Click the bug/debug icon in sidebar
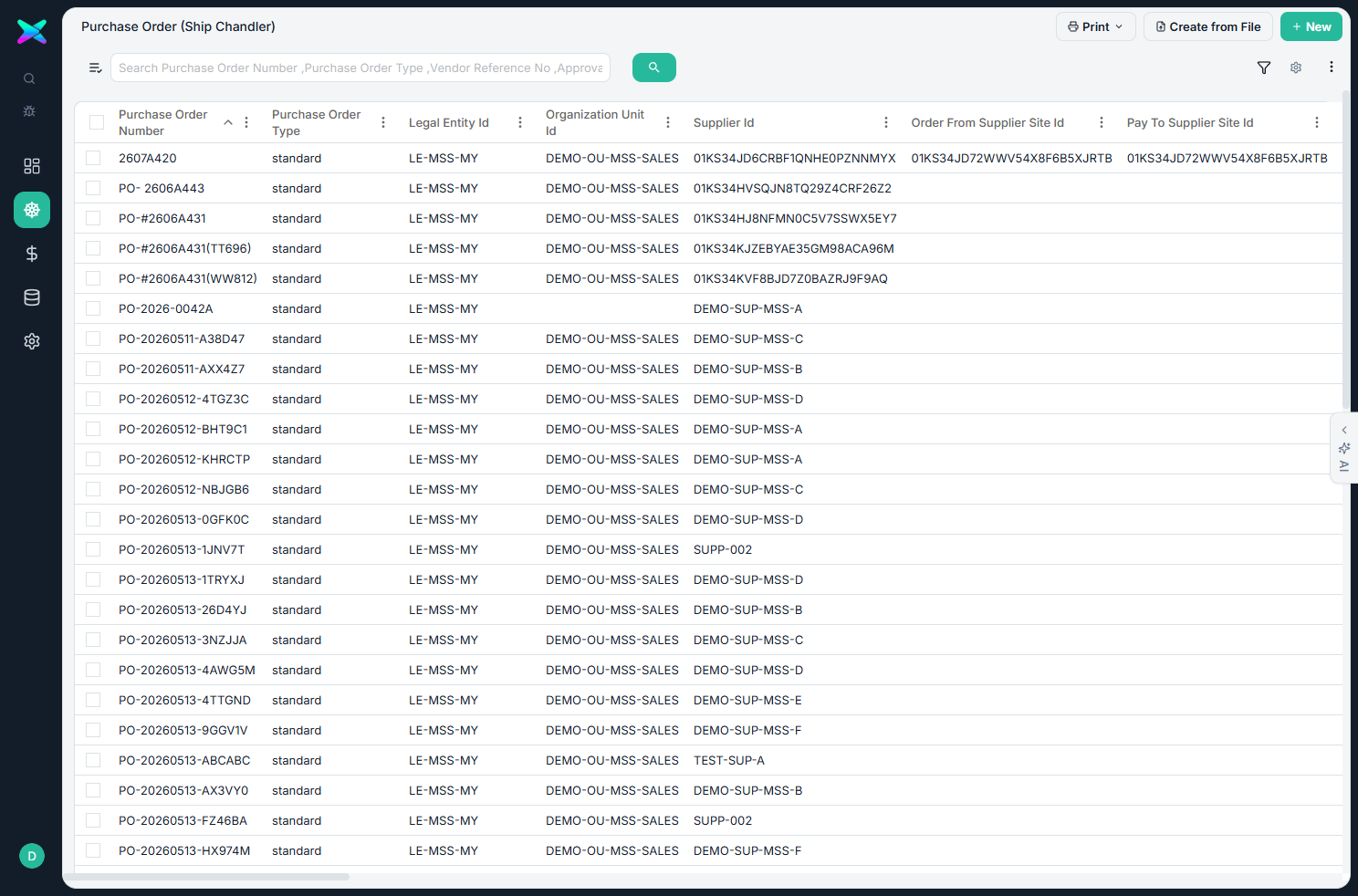The image size is (1358, 896). [x=29, y=110]
